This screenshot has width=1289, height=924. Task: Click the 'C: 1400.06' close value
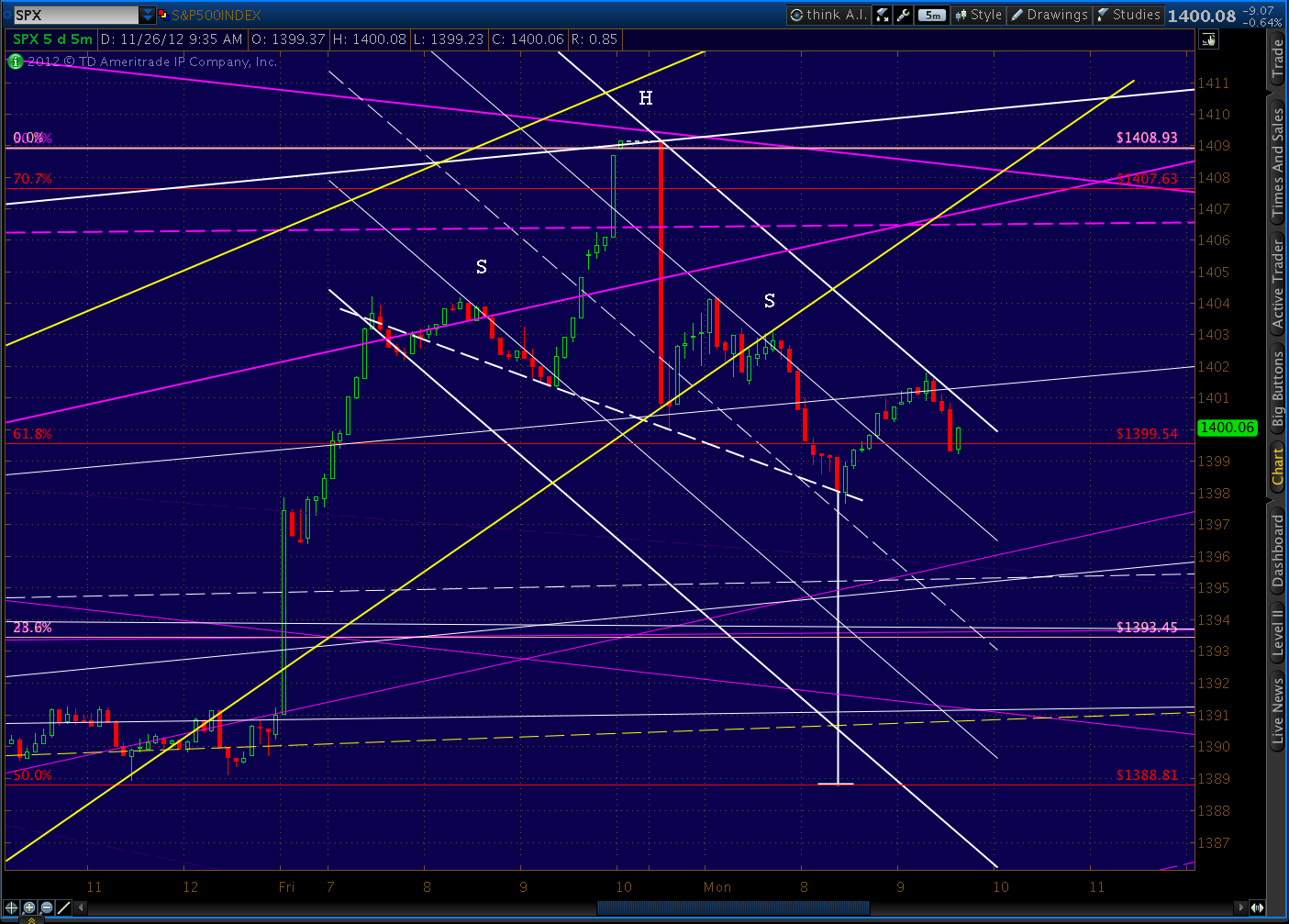tap(528, 39)
